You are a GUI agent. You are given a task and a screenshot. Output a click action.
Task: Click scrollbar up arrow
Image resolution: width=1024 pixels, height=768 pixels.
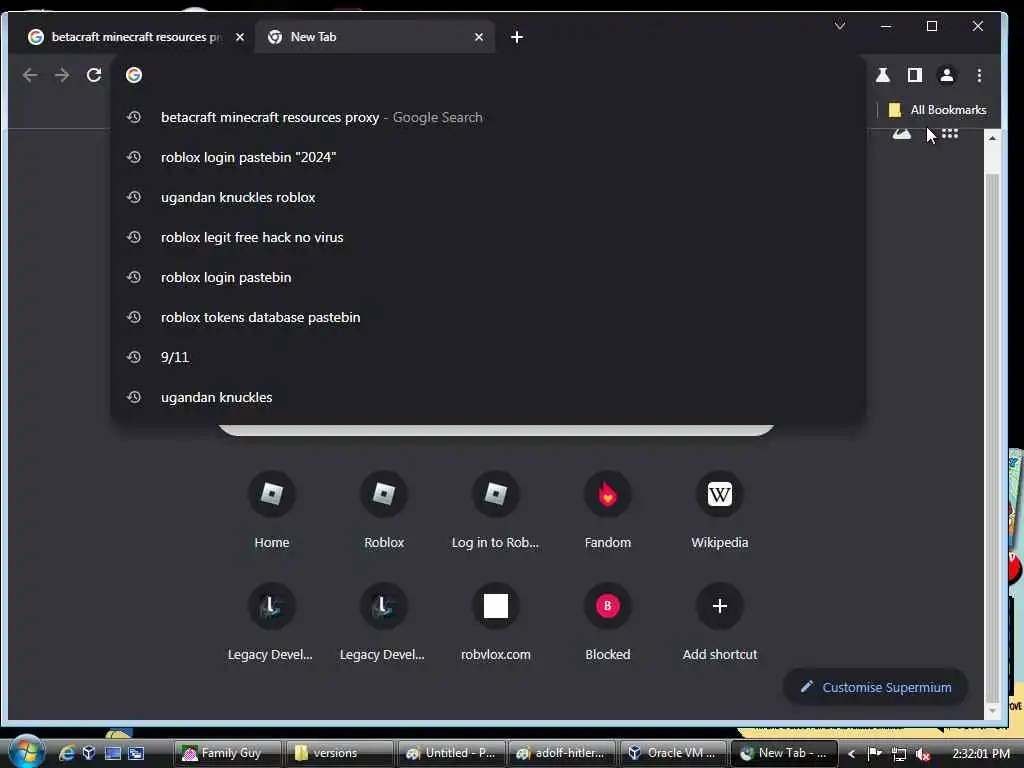(x=992, y=138)
